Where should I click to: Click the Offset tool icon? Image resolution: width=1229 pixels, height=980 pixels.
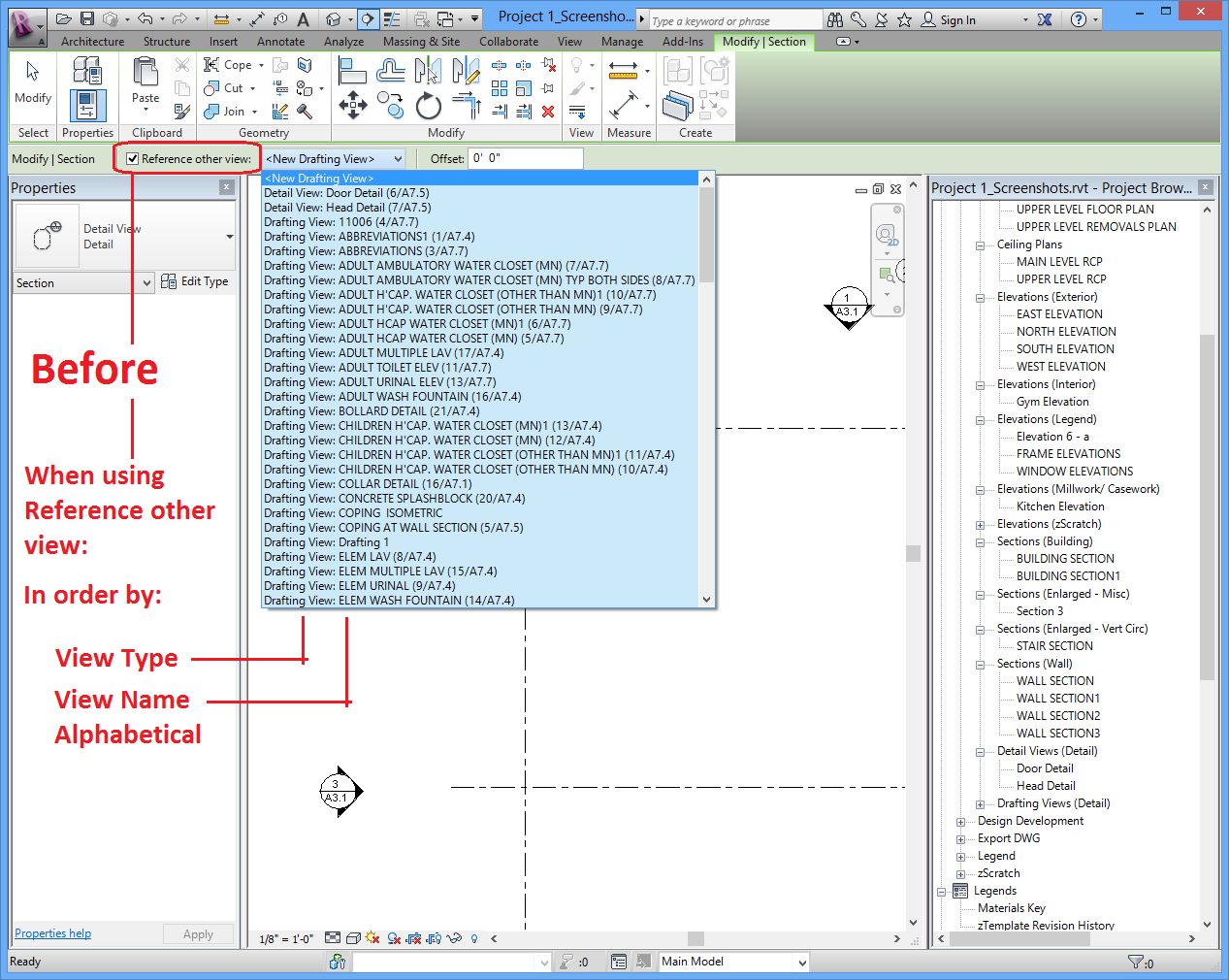tap(391, 70)
